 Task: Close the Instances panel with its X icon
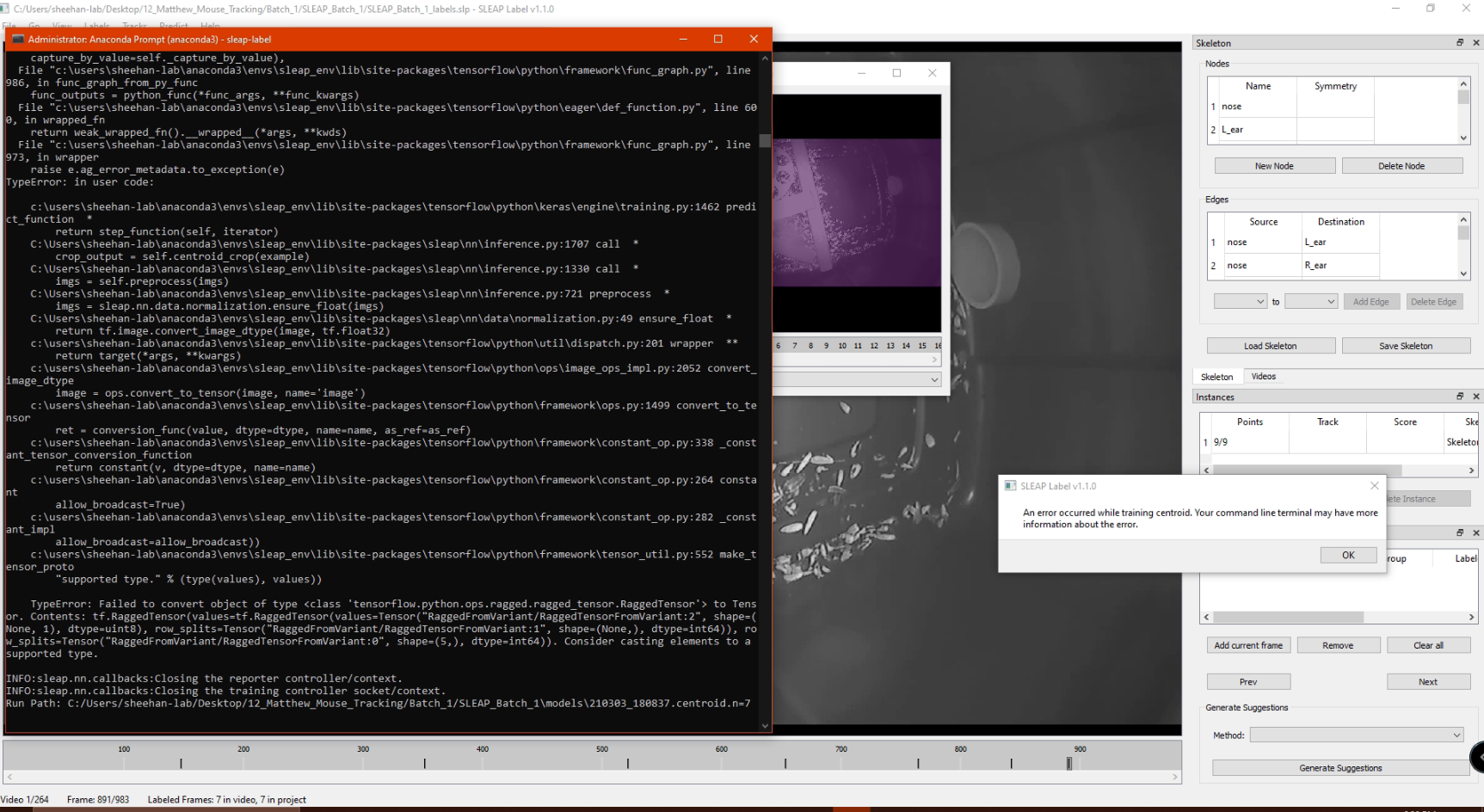pyautogui.click(x=1476, y=396)
